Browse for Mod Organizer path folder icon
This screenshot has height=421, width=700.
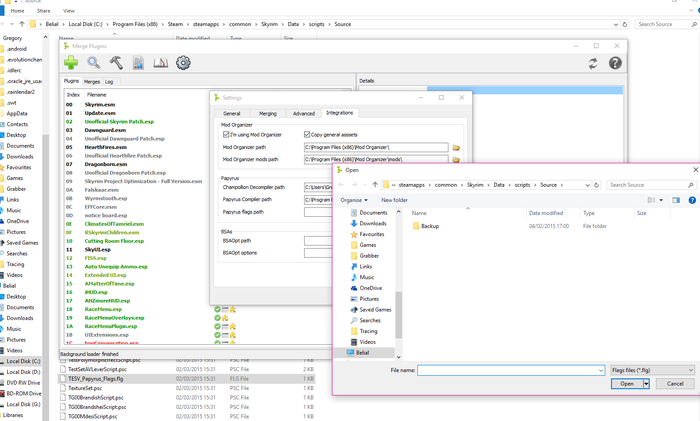click(456, 147)
